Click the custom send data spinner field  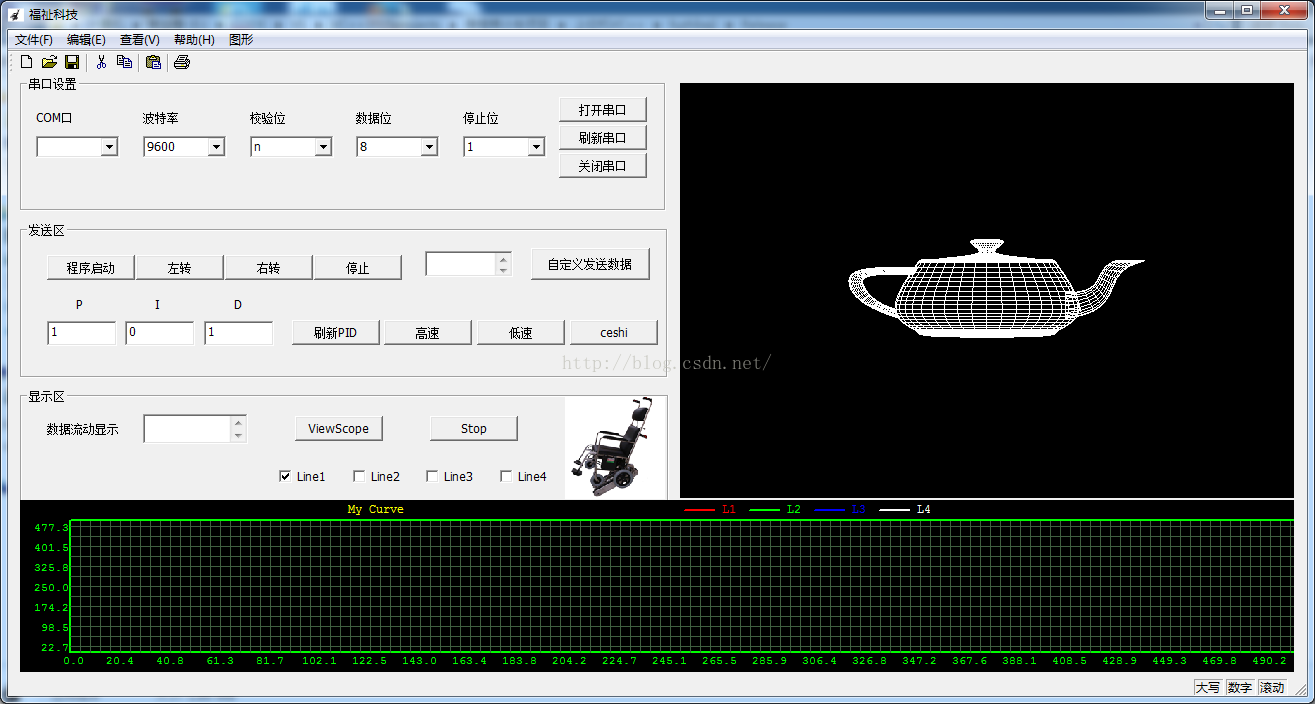click(460, 264)
